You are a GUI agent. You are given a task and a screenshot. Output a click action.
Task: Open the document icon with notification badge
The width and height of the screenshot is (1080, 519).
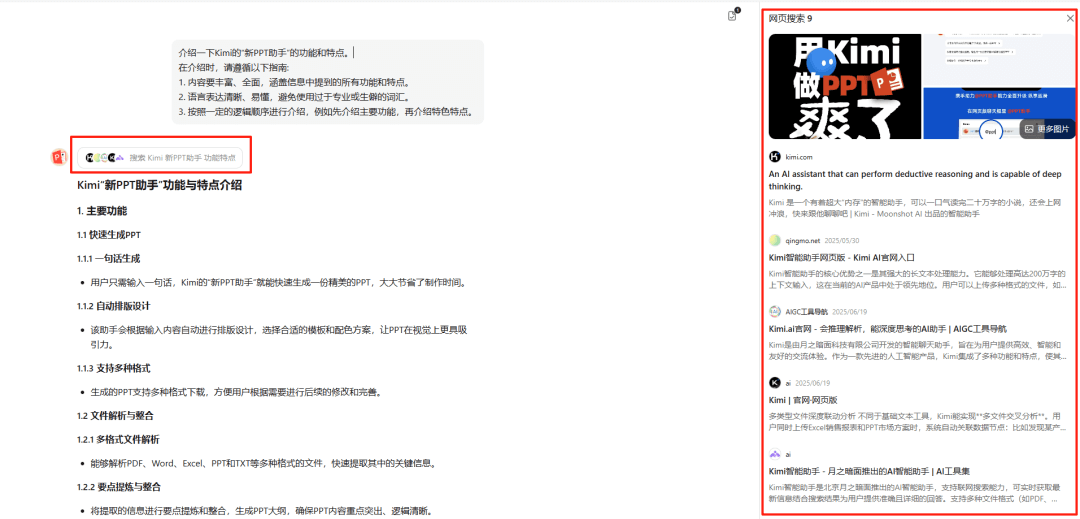tap(733, 15)
